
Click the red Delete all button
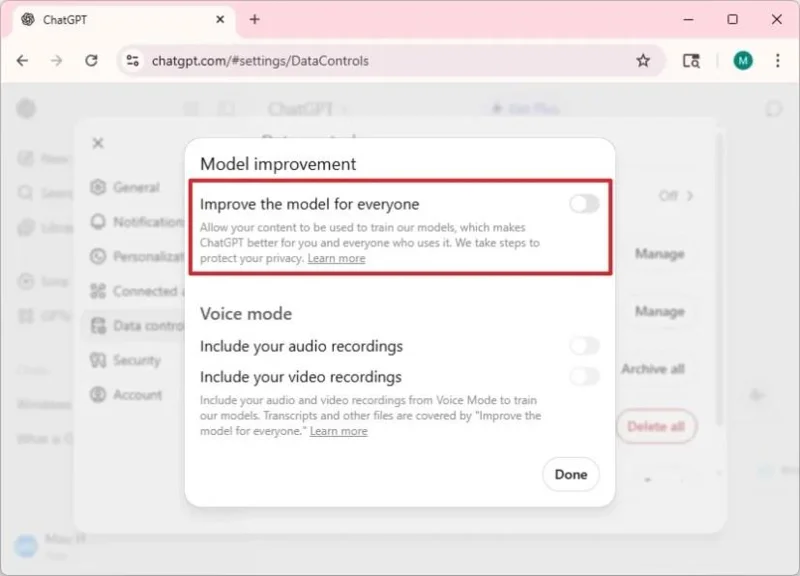[x=656, y=427]
